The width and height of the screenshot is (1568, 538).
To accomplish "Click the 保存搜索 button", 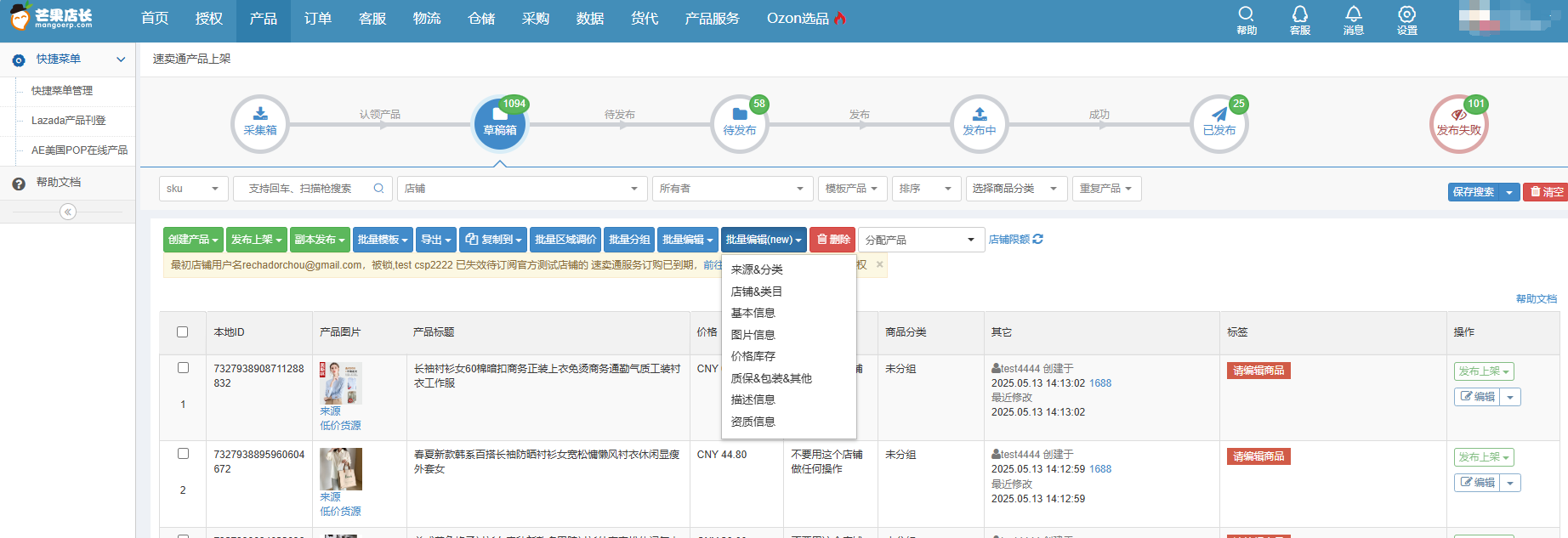I will (1474, 192).
